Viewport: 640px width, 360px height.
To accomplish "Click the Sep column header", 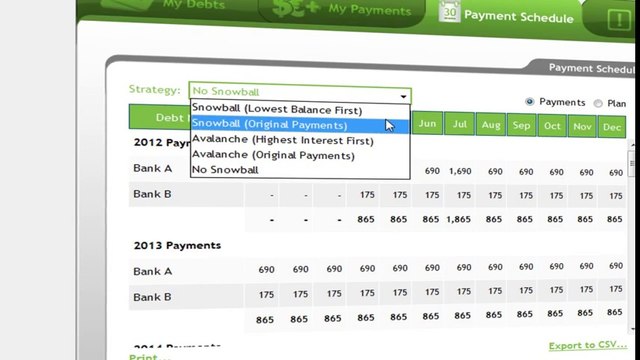I will [521, 125].
